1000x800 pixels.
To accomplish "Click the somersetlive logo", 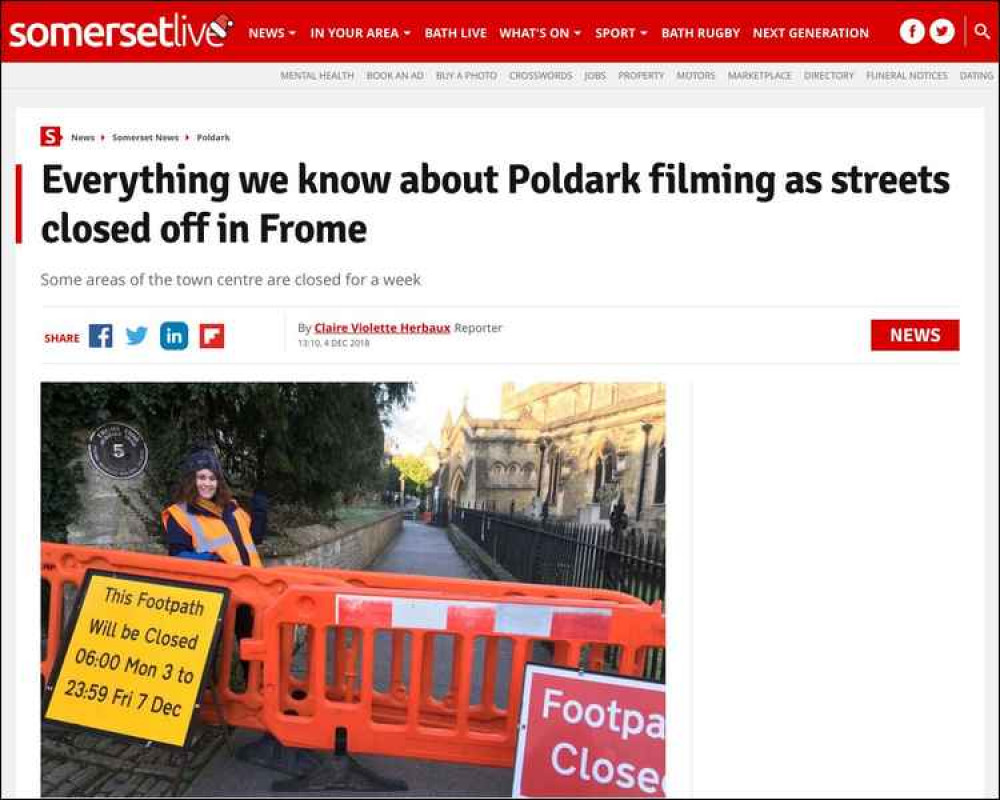I will point(121,31).
